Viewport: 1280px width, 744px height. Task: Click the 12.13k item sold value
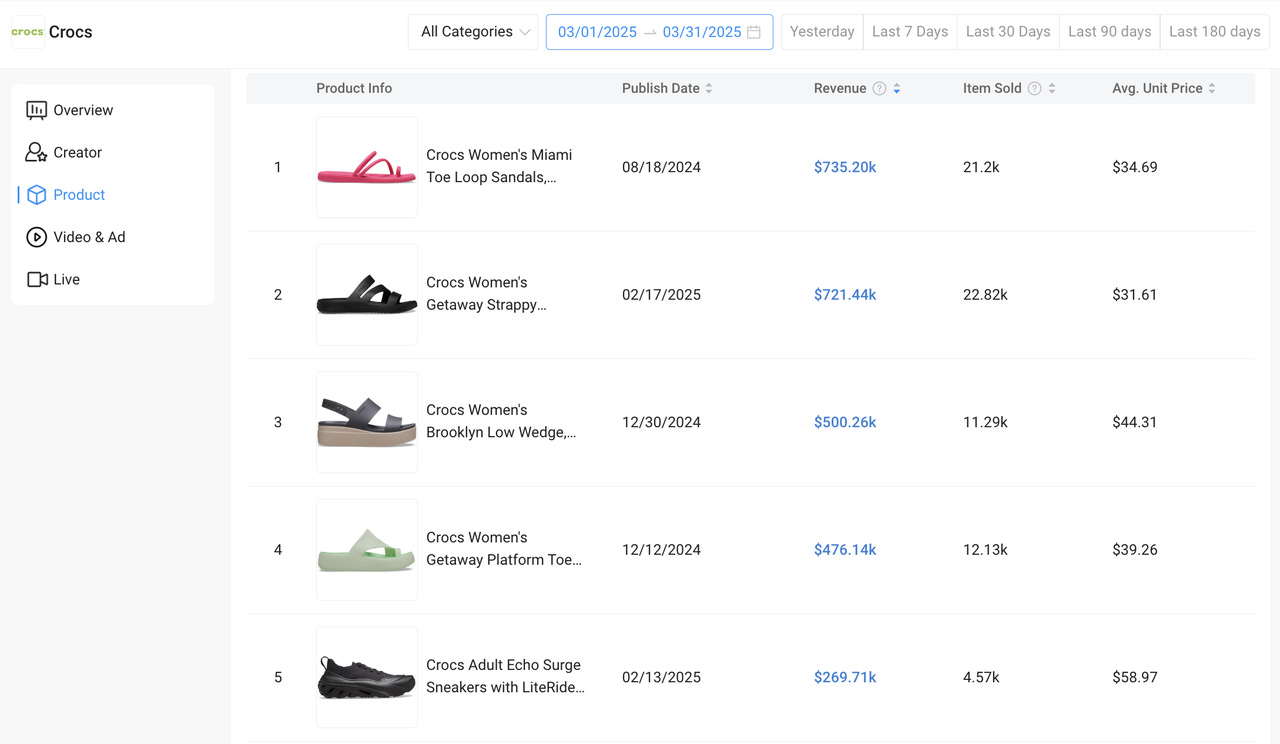click(985, 550)
